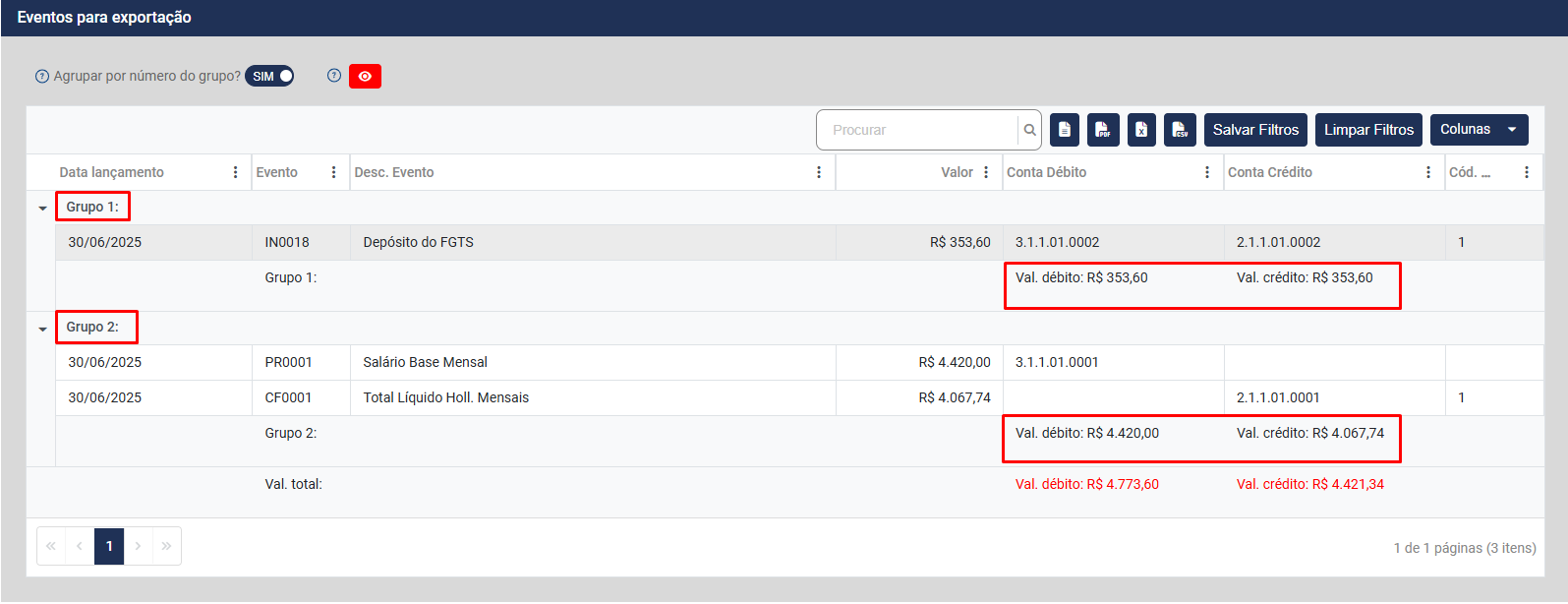The image size is (1568, 604).
Task: Sort by Conta Crédito column header
Action: point(1269,172)
